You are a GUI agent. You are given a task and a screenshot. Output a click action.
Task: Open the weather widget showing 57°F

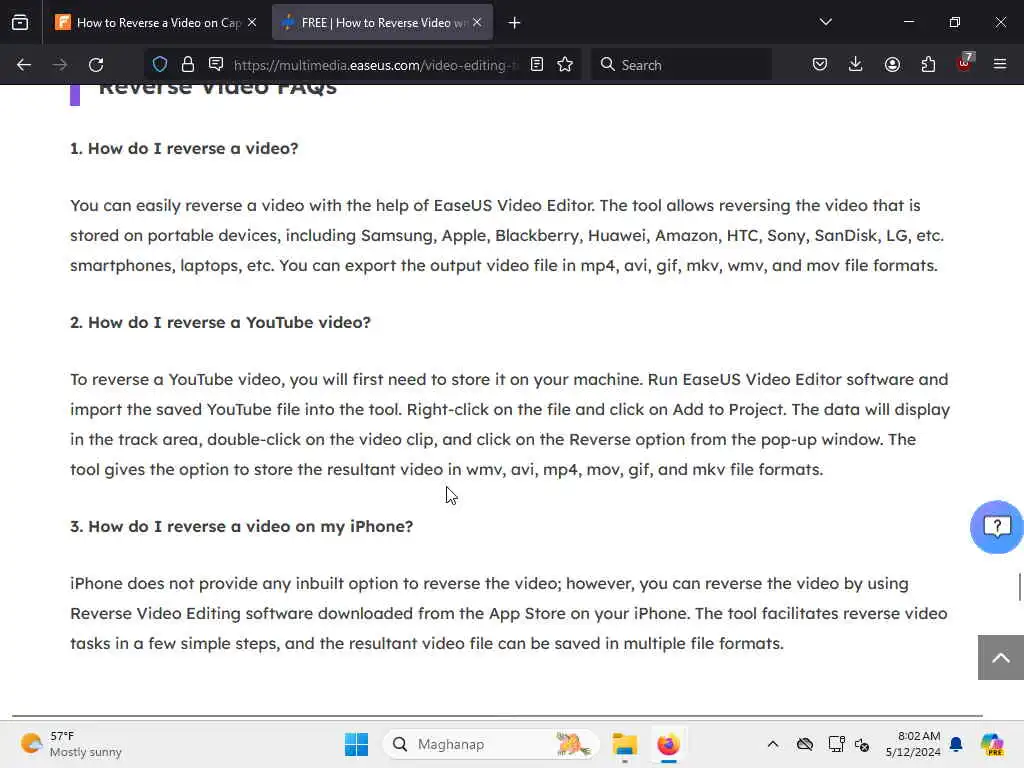pyautogui.click(x=71, y=744)
